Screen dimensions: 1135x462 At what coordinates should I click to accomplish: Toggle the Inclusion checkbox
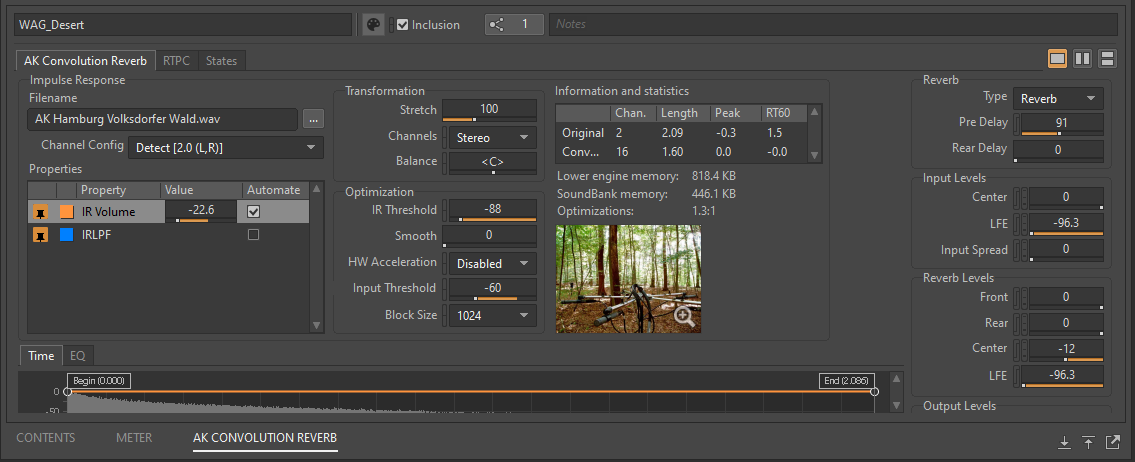pyautogui.click(x=402, y=25)
